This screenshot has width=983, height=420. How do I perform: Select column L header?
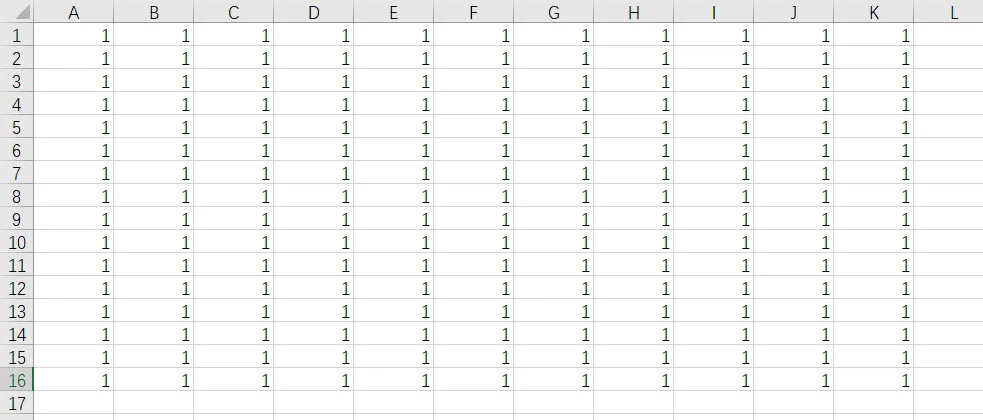tap(949, 12)
